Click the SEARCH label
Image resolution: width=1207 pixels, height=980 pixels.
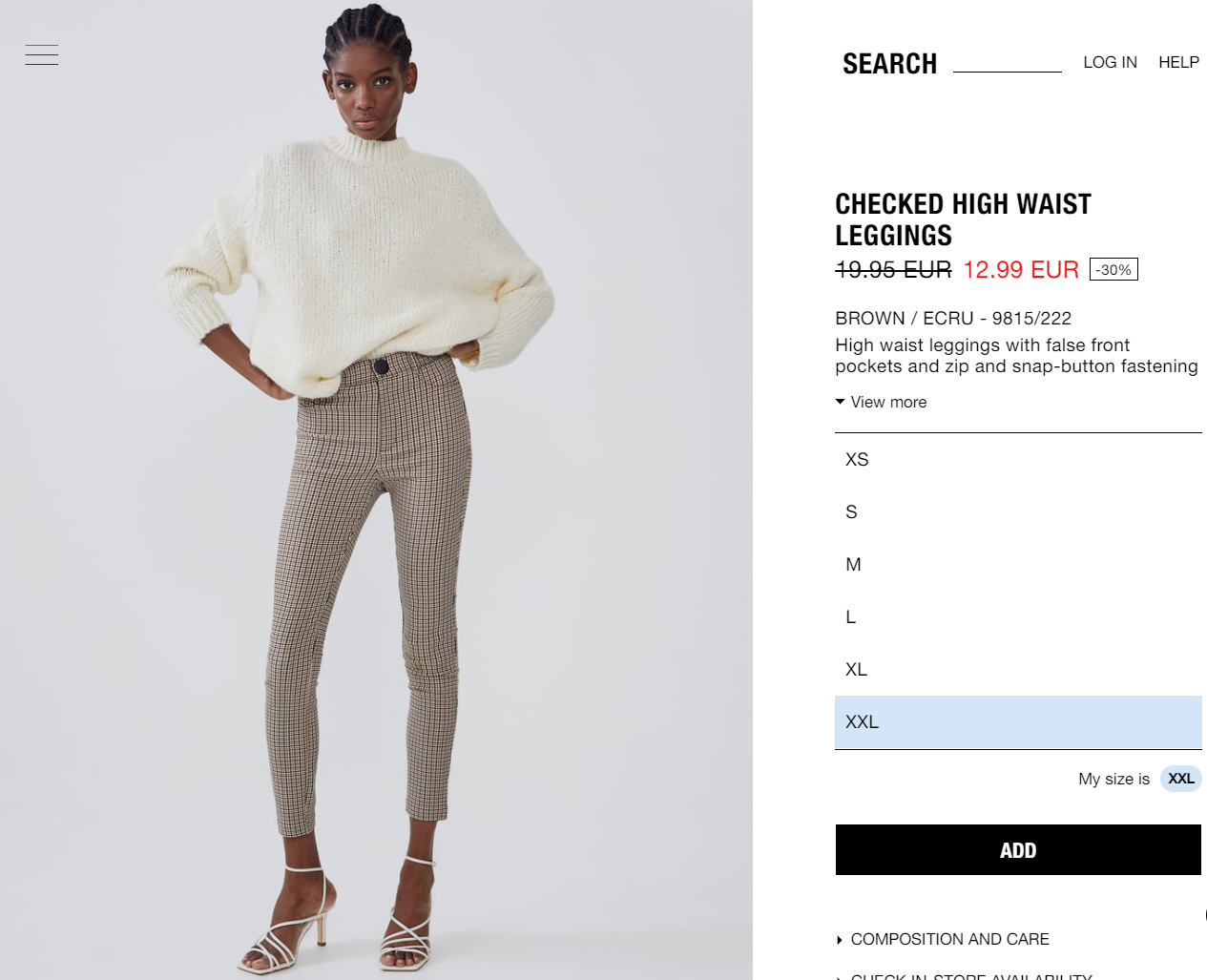(x=889, y=64)
